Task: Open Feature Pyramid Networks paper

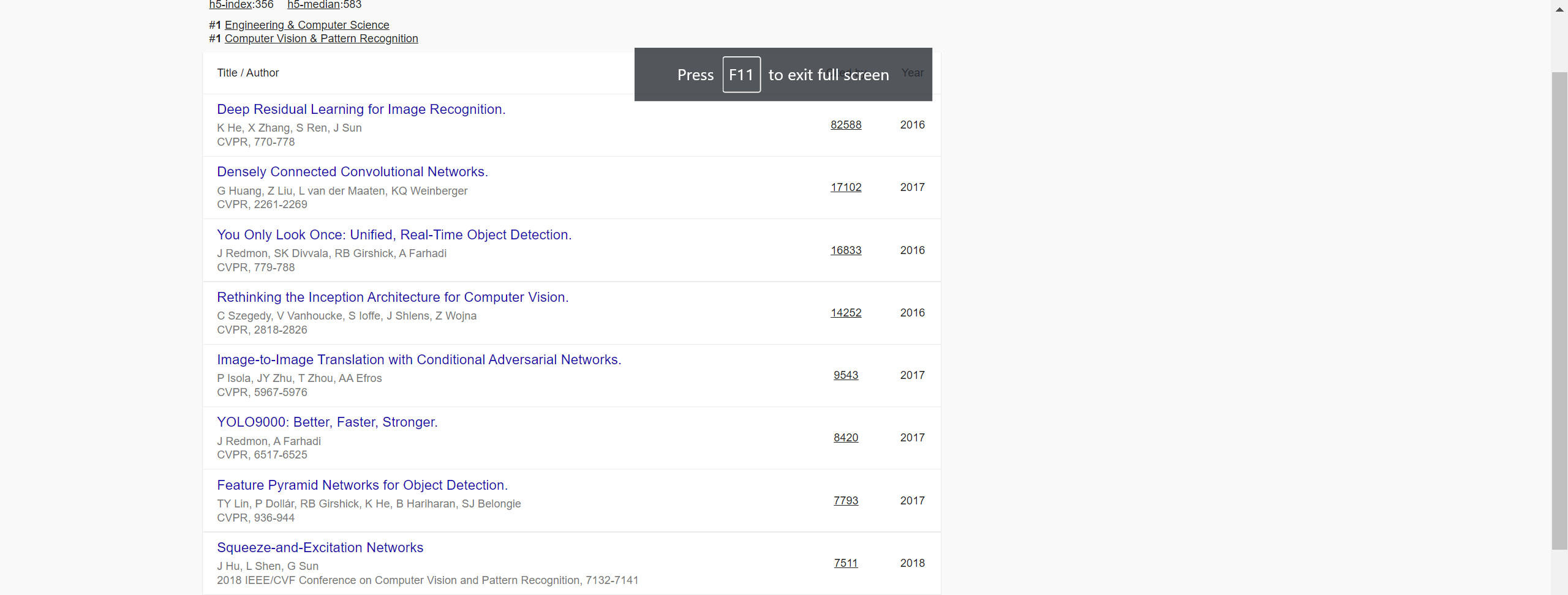Action: (x=362, y=485)
